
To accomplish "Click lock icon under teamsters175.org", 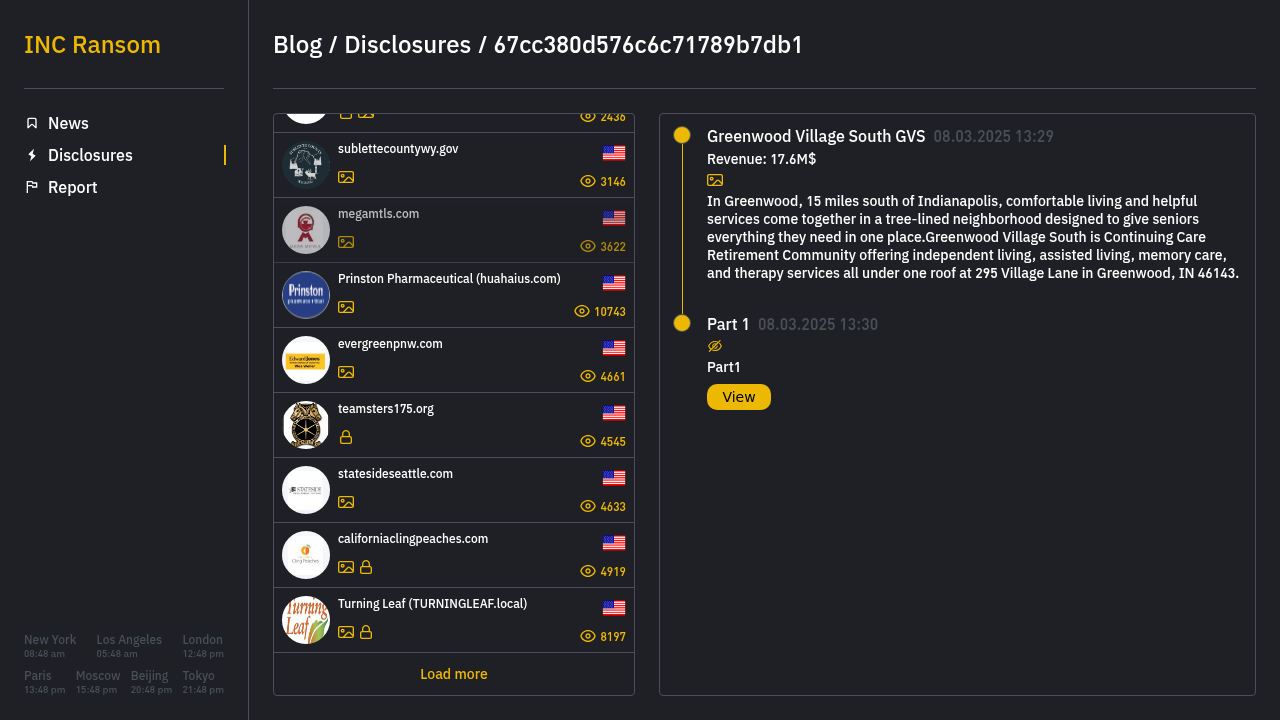I will coord(346,437).
